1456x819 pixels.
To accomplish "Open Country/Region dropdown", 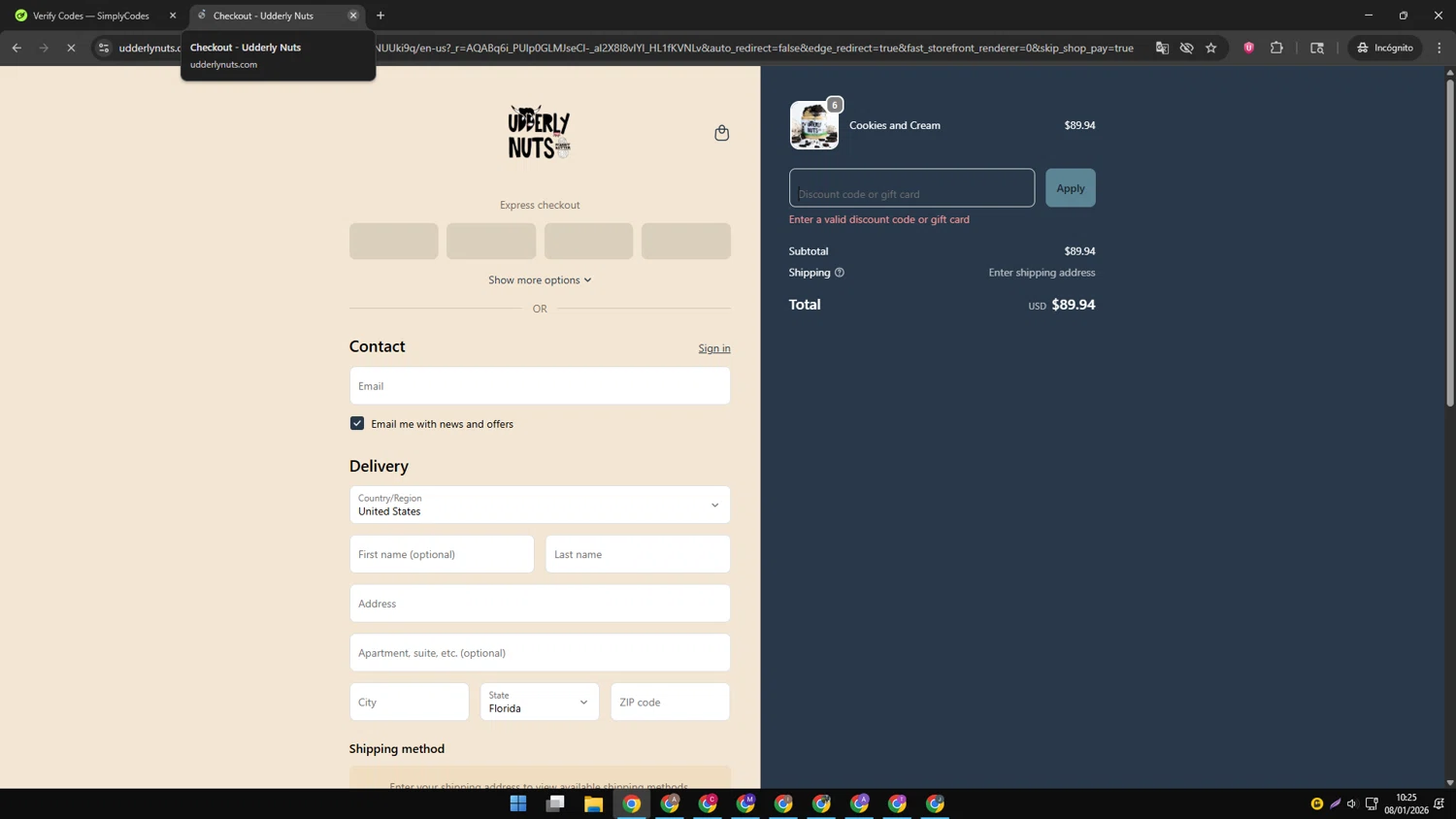I will pyautogui.click(x=540, y=505).
